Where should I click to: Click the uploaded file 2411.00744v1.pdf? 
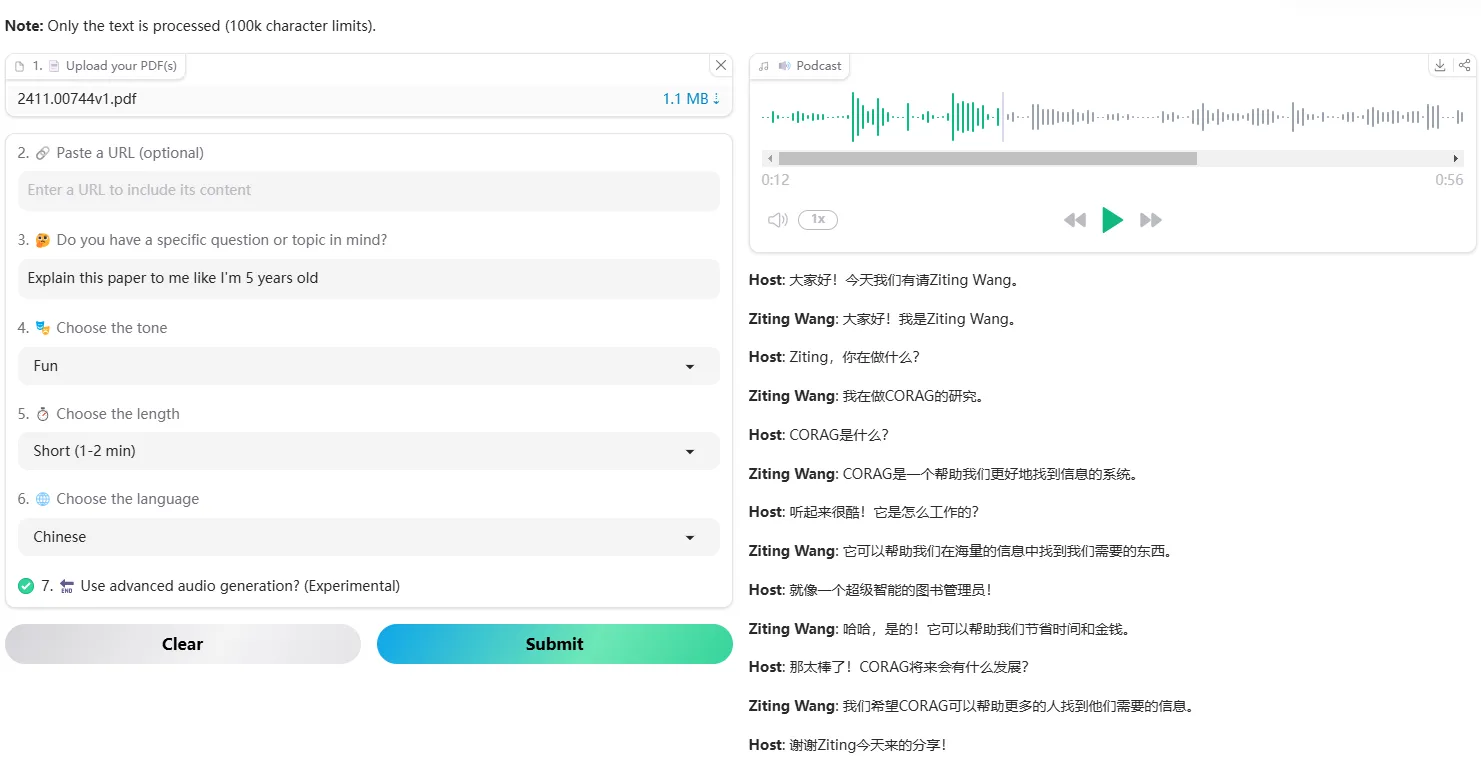pyautogui.click(x=77, y=99)
